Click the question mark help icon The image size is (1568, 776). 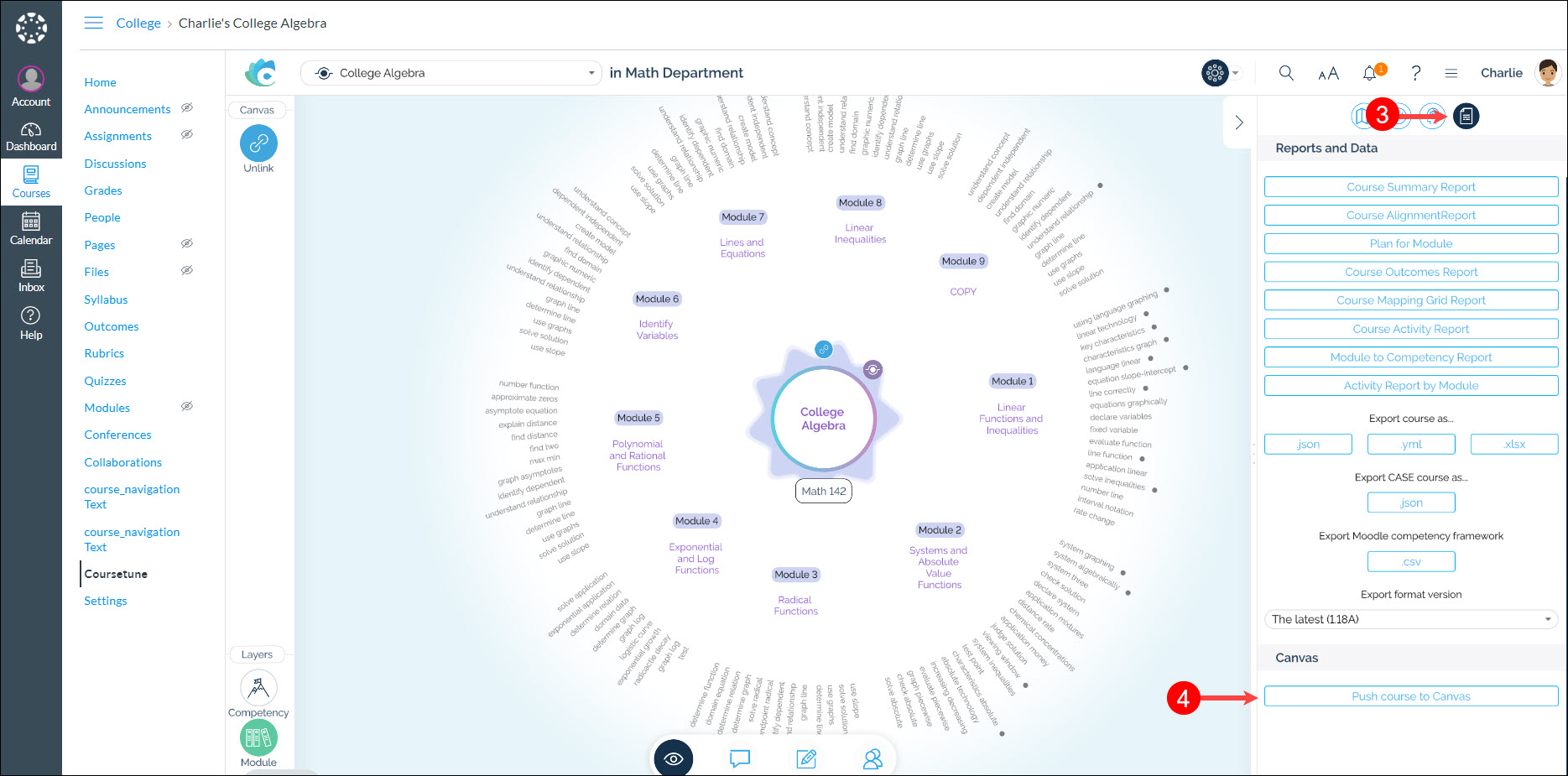[x=1415, y=73]
